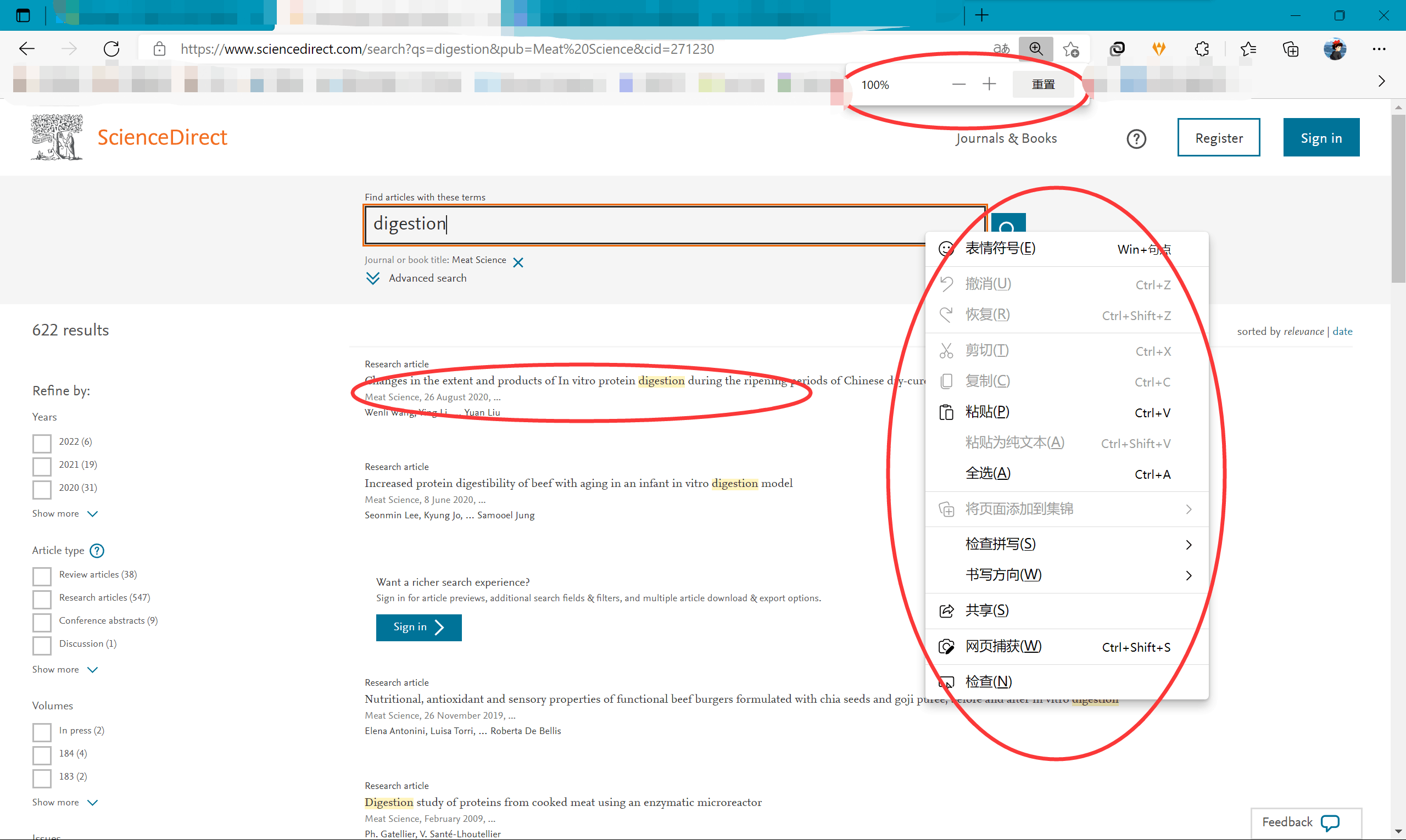Remove the Meat Science journal filter

[518, 262]
